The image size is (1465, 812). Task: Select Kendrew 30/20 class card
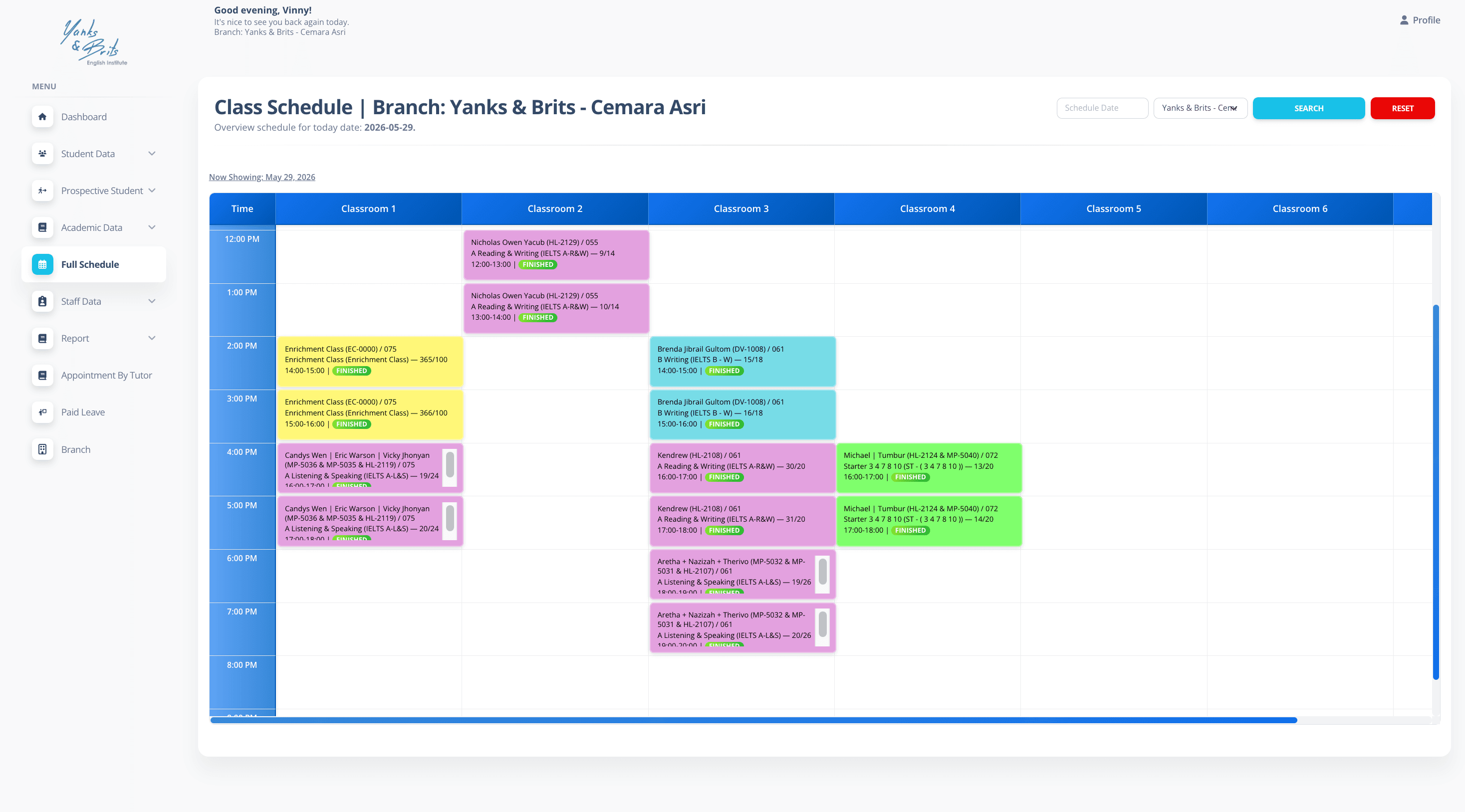click(742, 467)
